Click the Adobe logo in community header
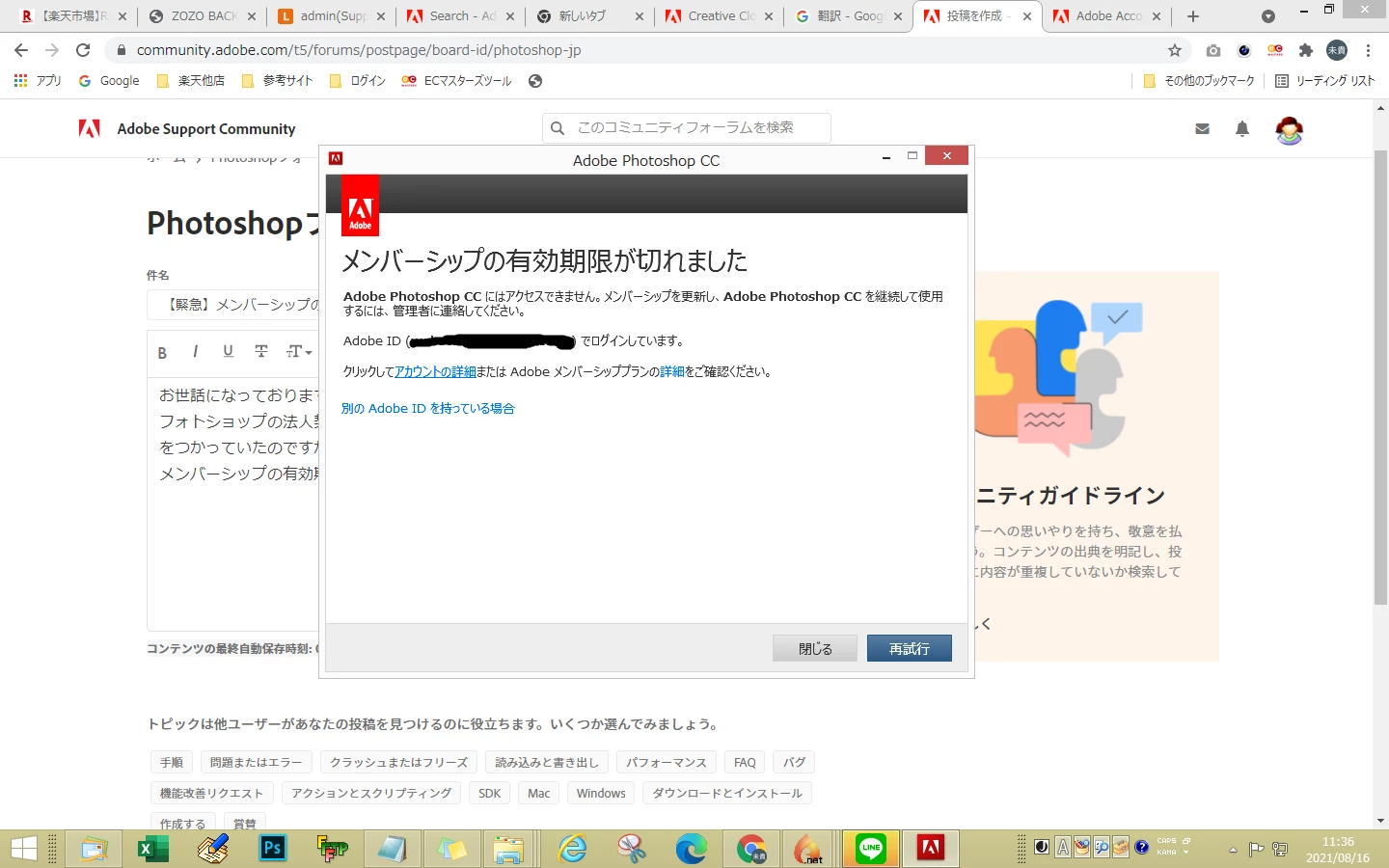 pyautogui.click(x=90, y=128)
